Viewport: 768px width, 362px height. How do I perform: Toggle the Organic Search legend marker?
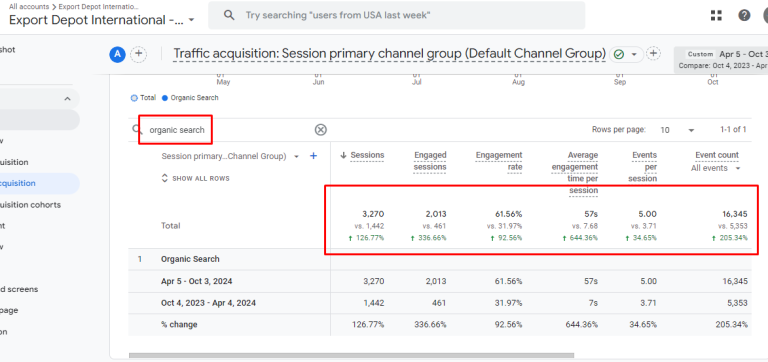165,97
